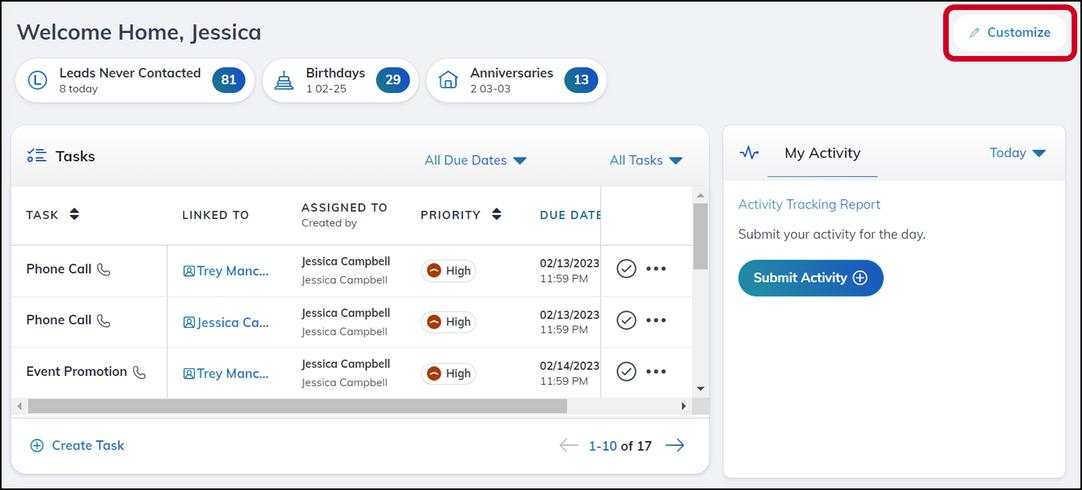This screenshot has height=490, width=1082.
Task: Select the My Activity tab
Action: [x=822, y=153]
